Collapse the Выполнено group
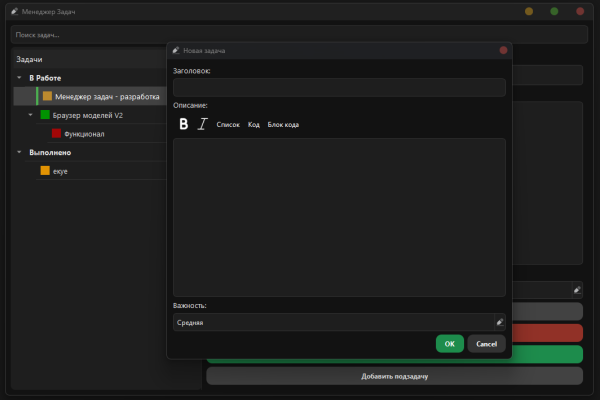 (19, 152)
